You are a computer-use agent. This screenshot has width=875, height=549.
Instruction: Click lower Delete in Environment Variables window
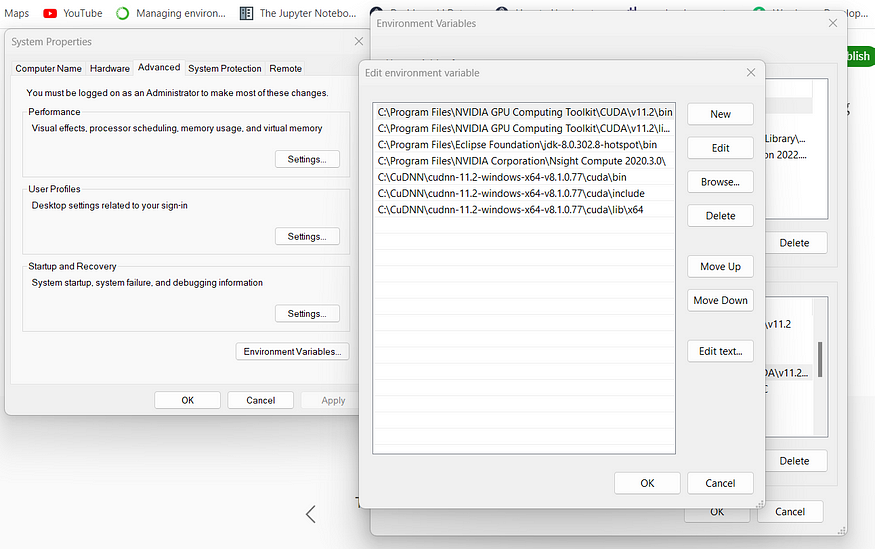tap(796, 461)
